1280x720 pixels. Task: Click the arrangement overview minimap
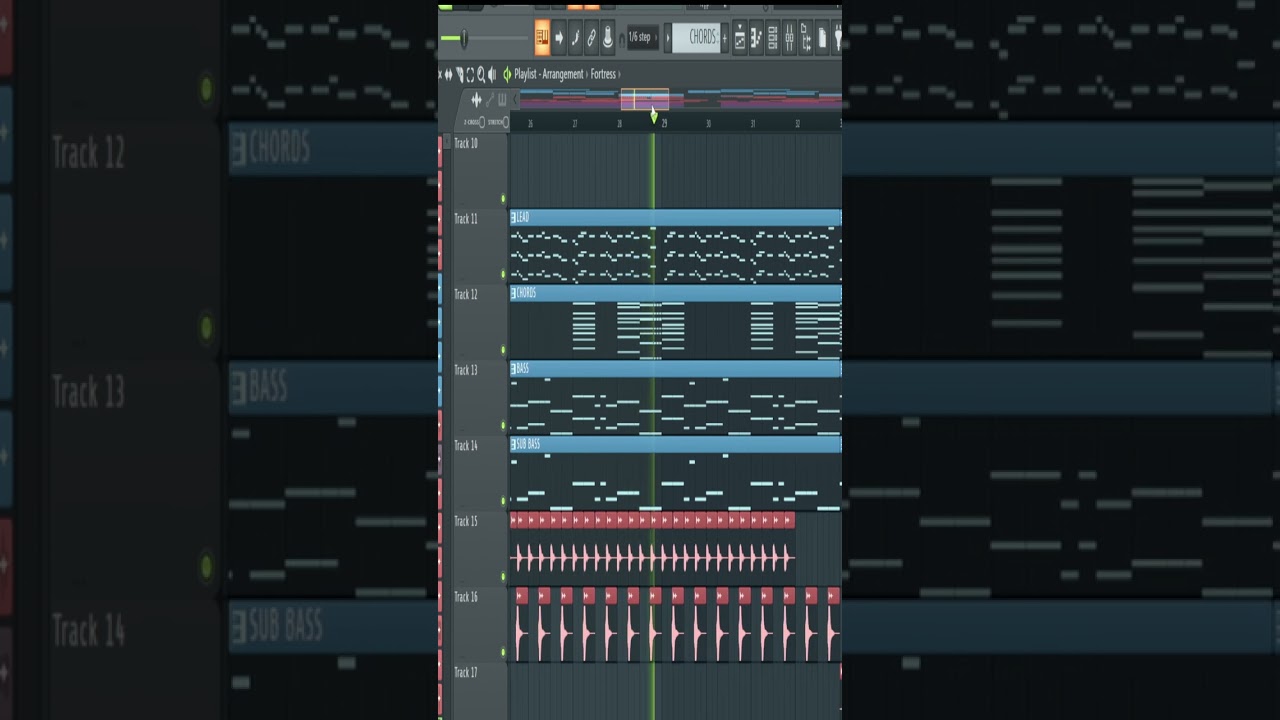click(681, 99)
